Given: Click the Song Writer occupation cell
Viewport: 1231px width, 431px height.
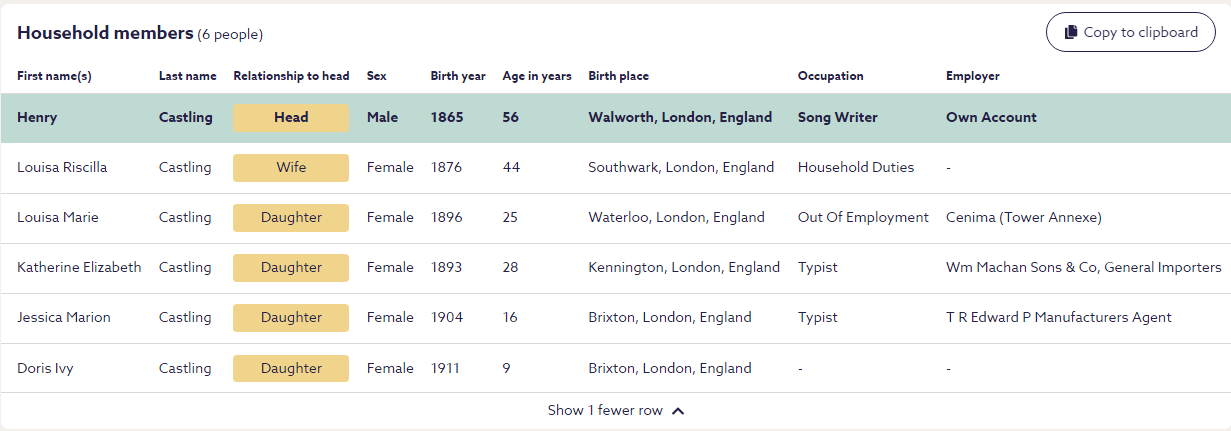Looking at the screenshot, I should 837,117.
